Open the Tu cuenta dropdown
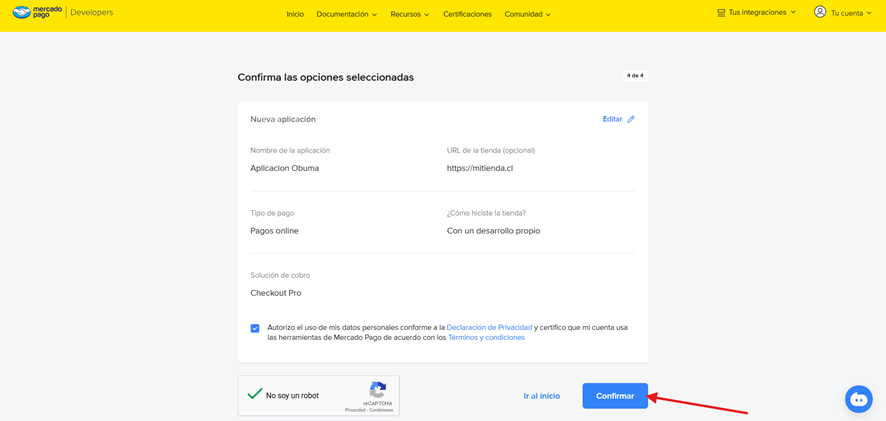 [x=851, y=13]
